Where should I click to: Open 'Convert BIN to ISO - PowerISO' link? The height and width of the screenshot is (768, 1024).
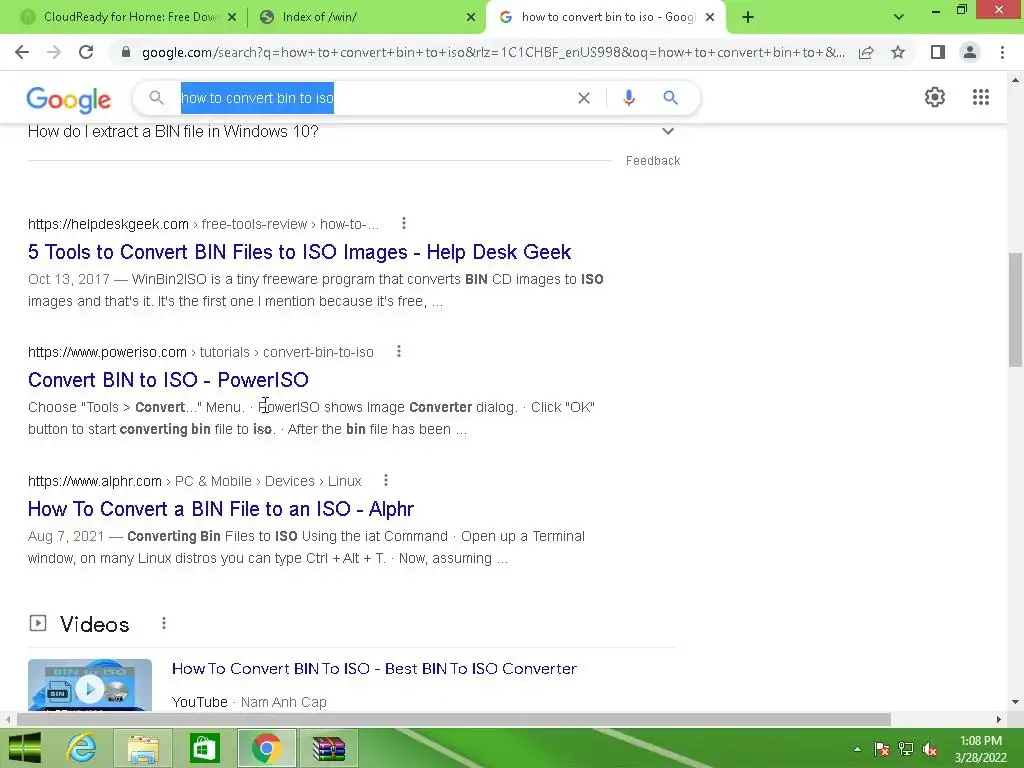click(x=168, y=380)
